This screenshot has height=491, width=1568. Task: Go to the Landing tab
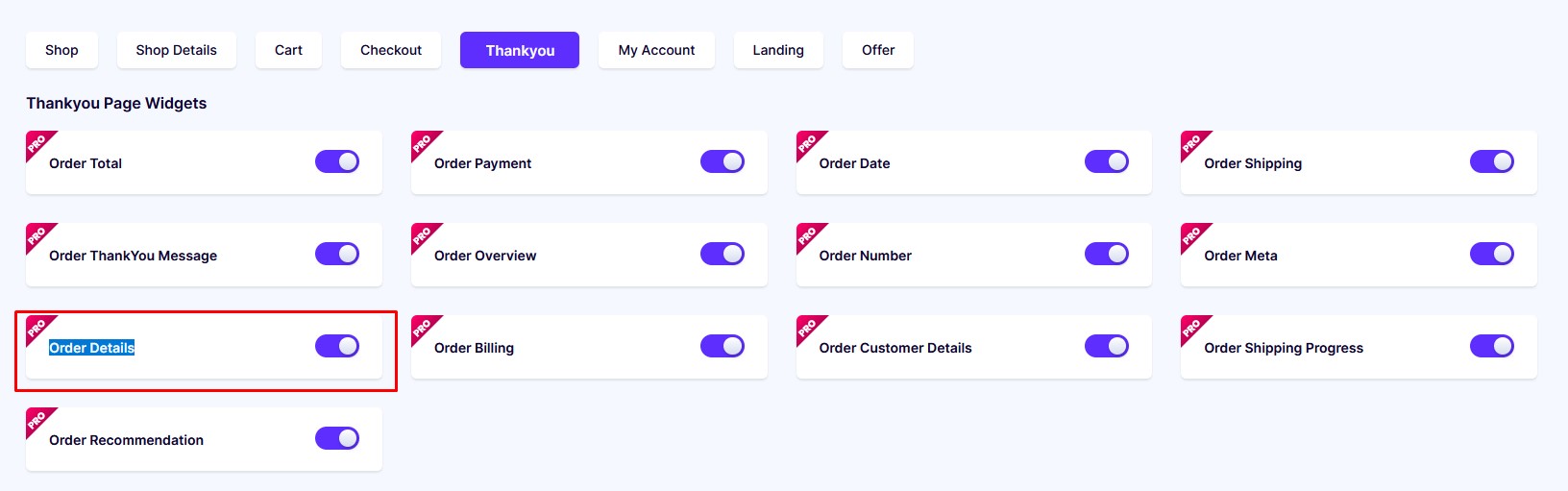(x=778, y=50)
